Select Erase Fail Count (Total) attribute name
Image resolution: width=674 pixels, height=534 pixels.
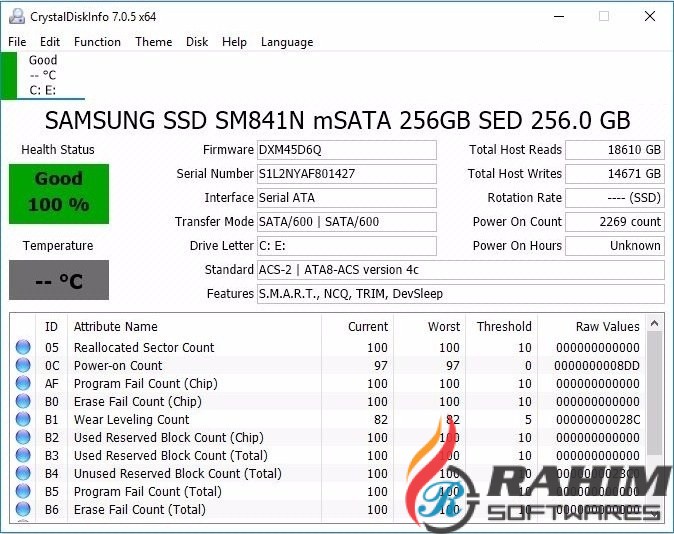click(140, 510)
